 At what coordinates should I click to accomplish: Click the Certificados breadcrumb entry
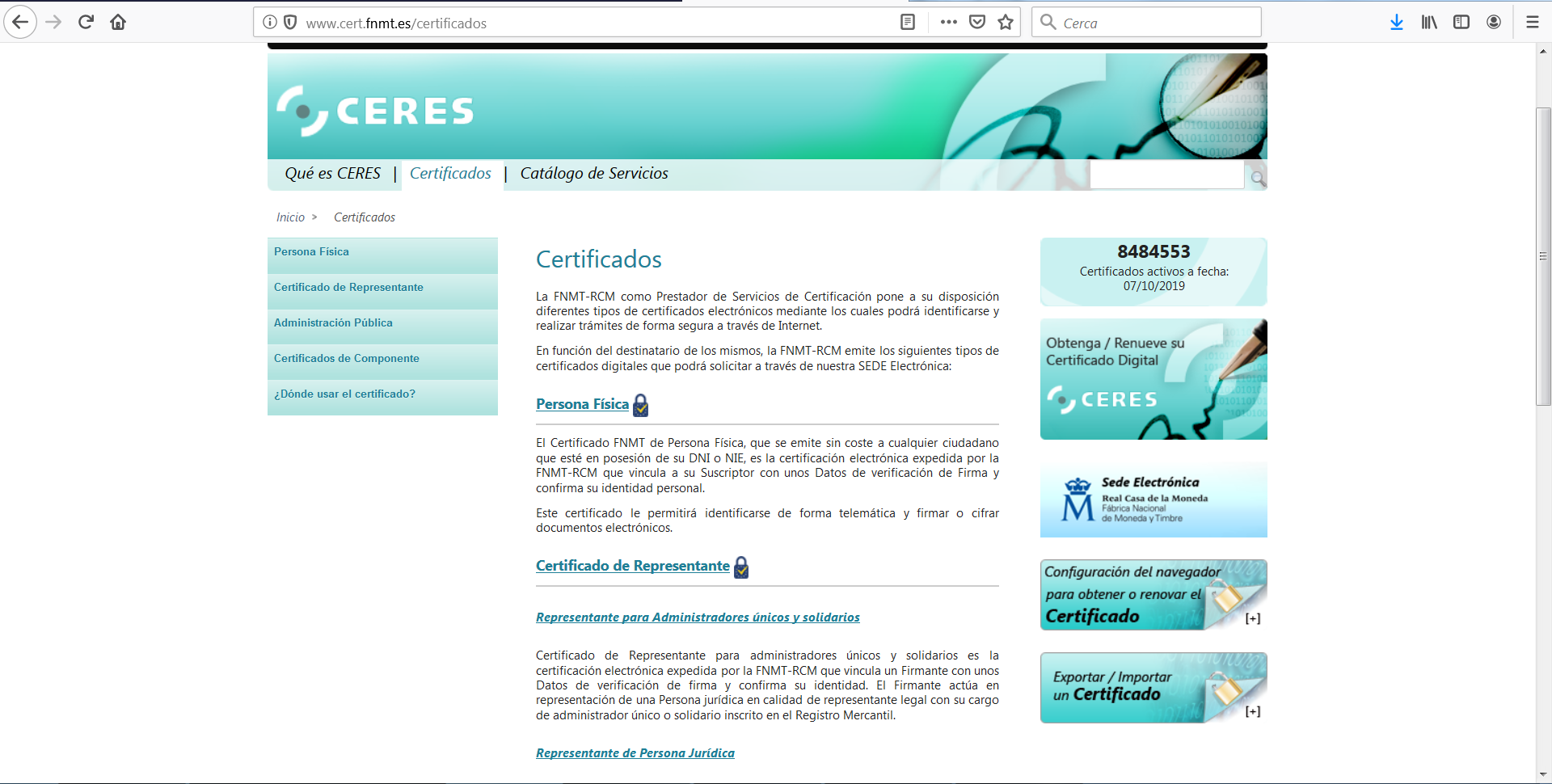(365, 217)
